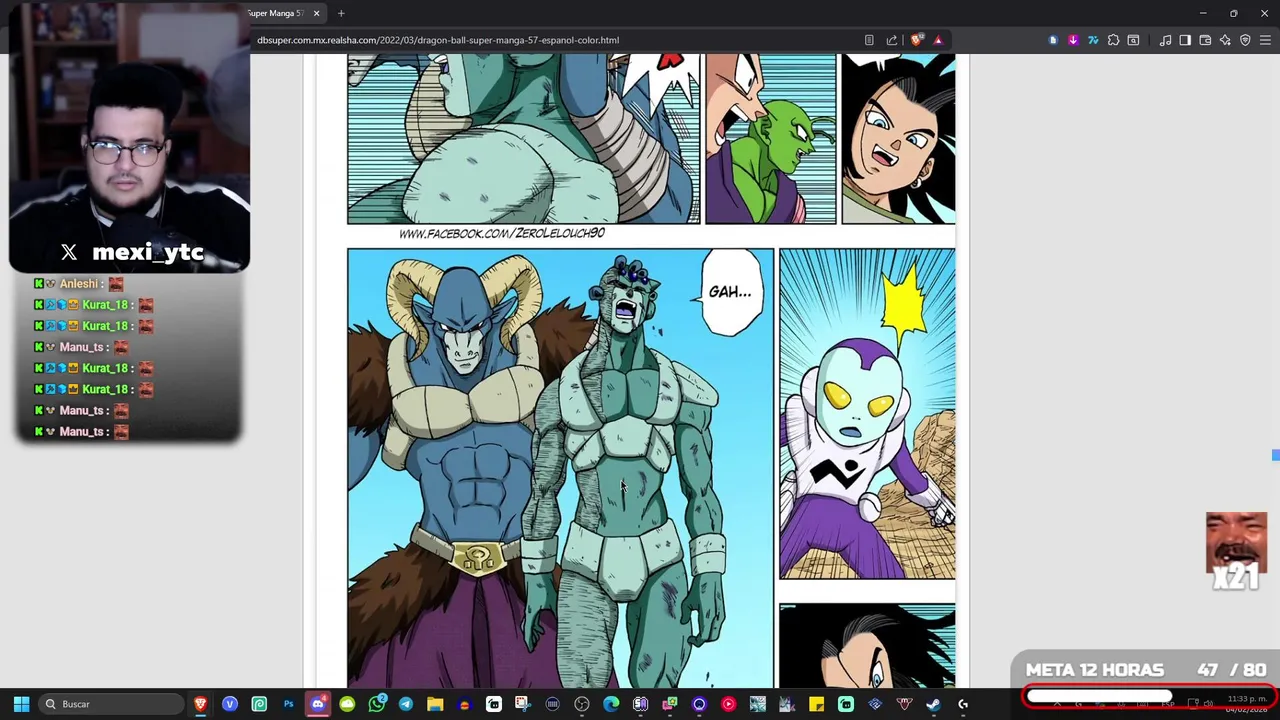Click the GAH... speech bubble

click(730, 292)
